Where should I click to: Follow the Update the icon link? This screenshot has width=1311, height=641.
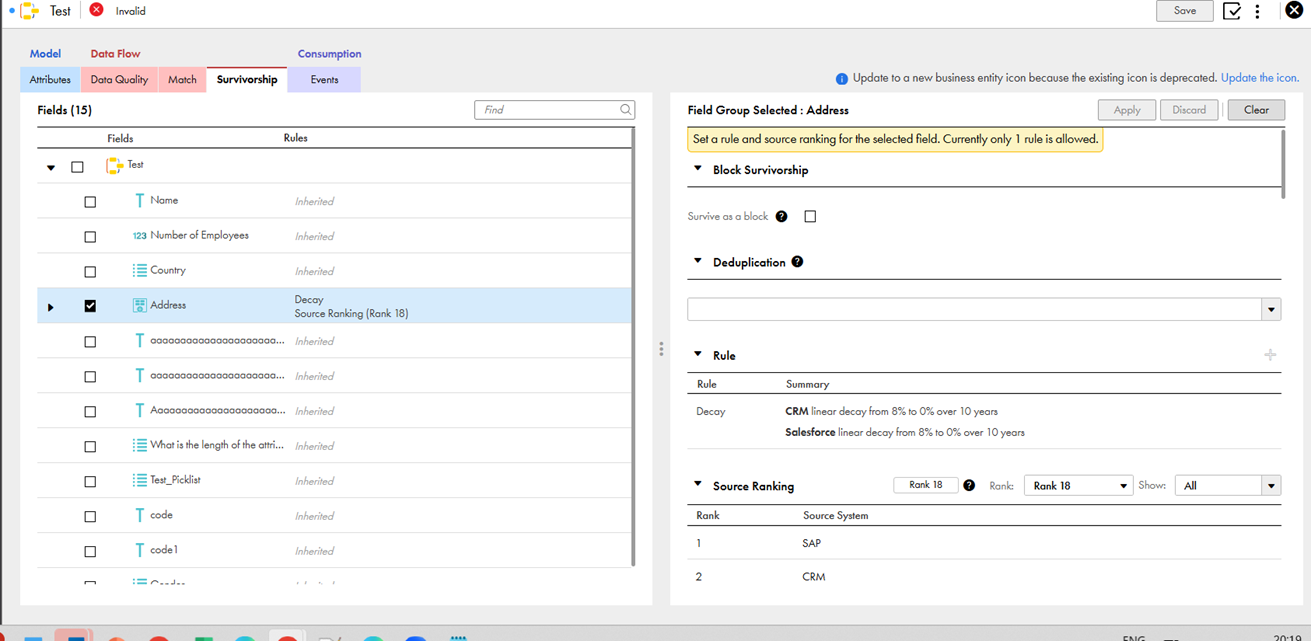click(x=1260, y=78)
